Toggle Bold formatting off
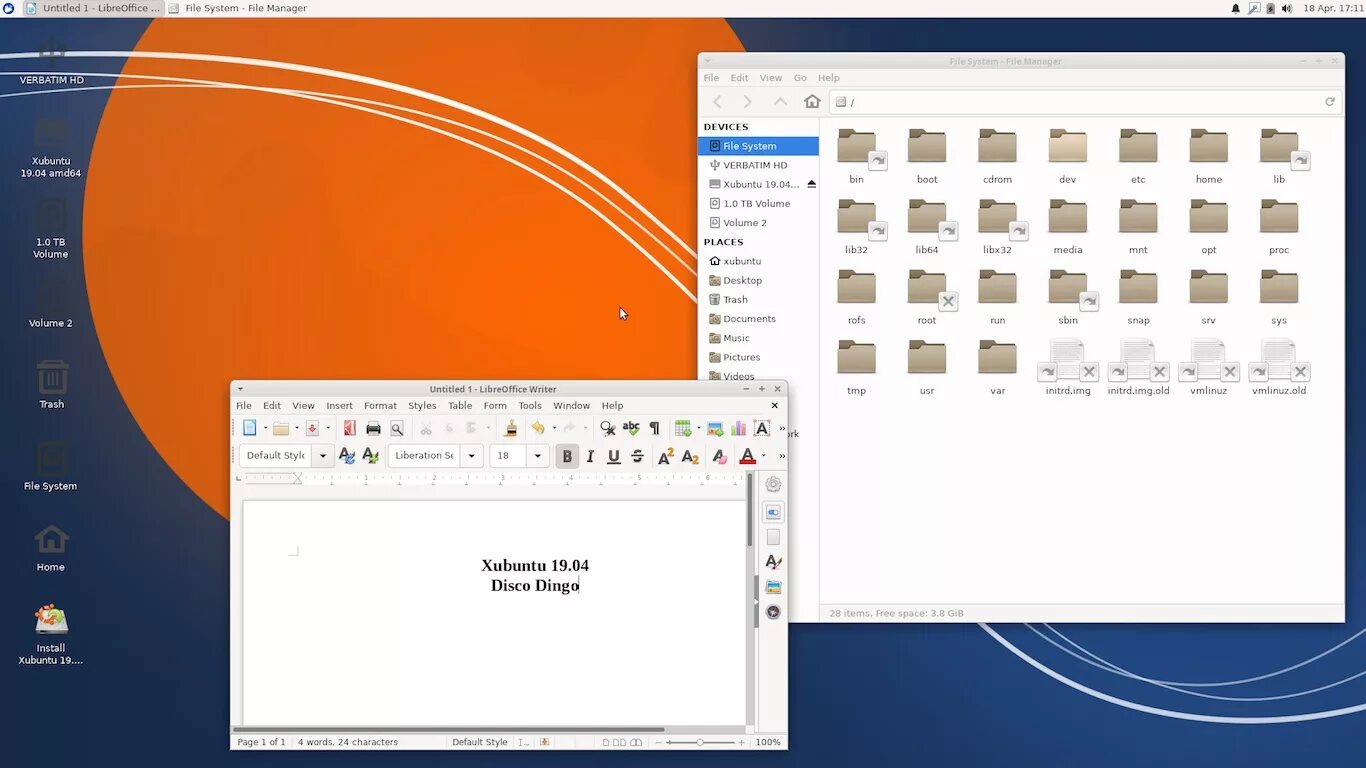1366x768 pixels. (x=567, y=456)
